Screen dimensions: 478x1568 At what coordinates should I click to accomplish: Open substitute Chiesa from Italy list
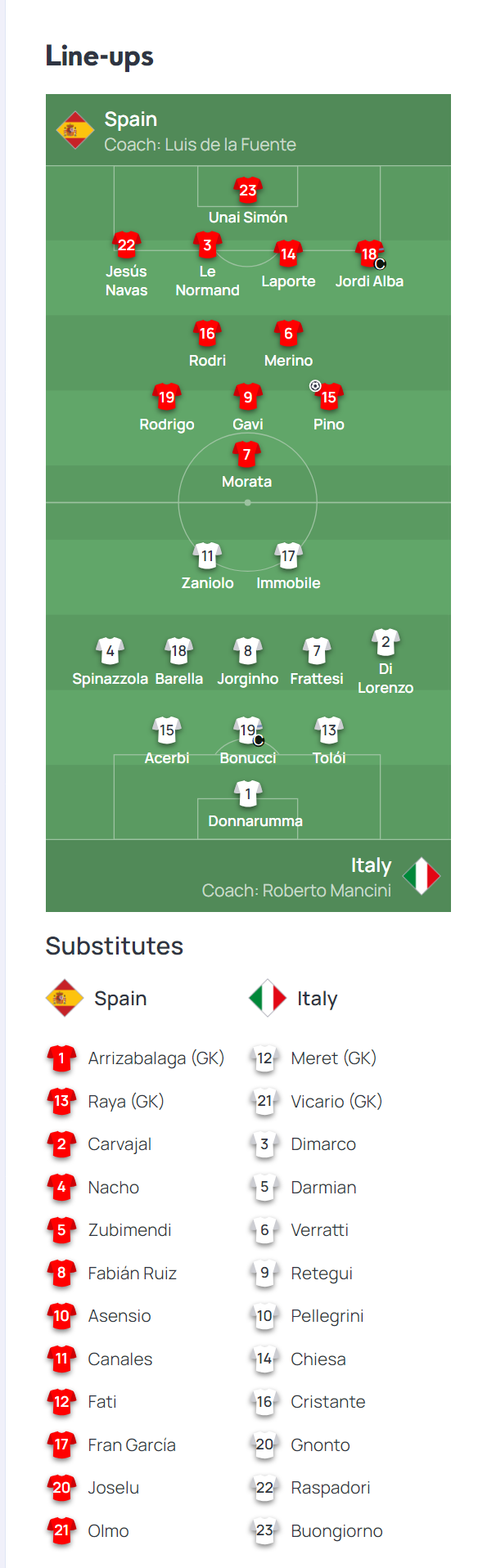pos(318,1359)
